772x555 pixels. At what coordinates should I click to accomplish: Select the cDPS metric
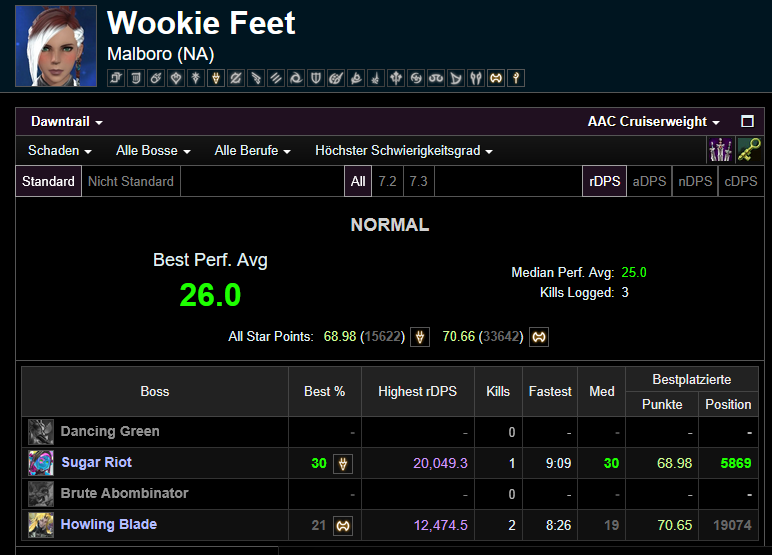pos(741,181)
